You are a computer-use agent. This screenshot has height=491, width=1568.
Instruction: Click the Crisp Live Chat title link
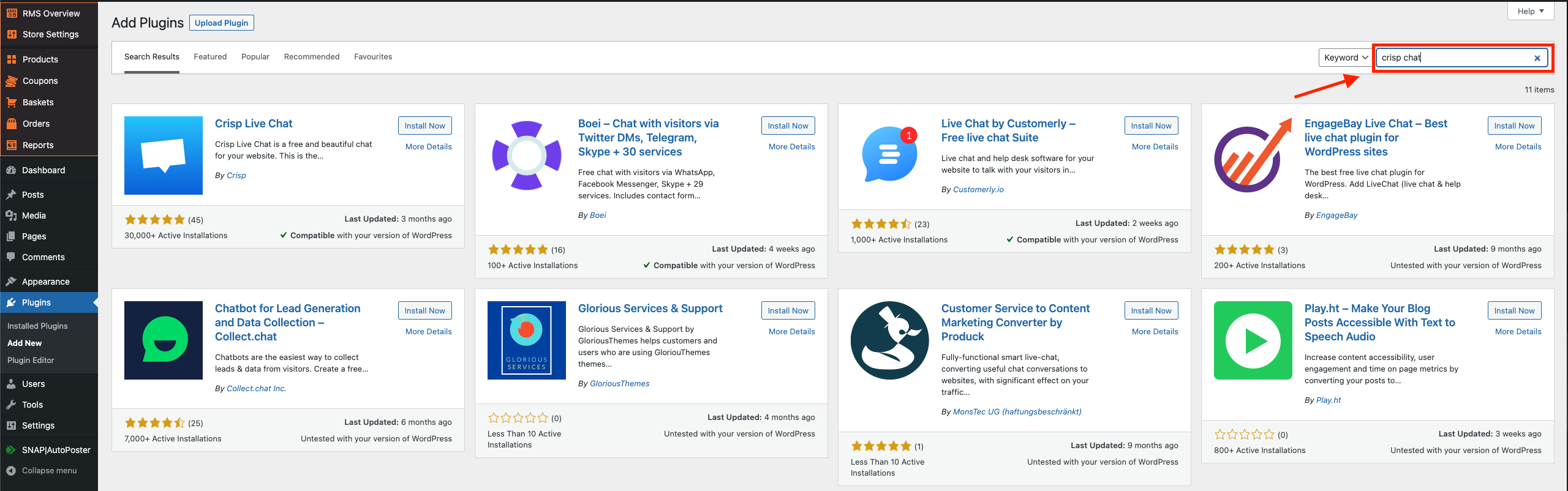254,124
